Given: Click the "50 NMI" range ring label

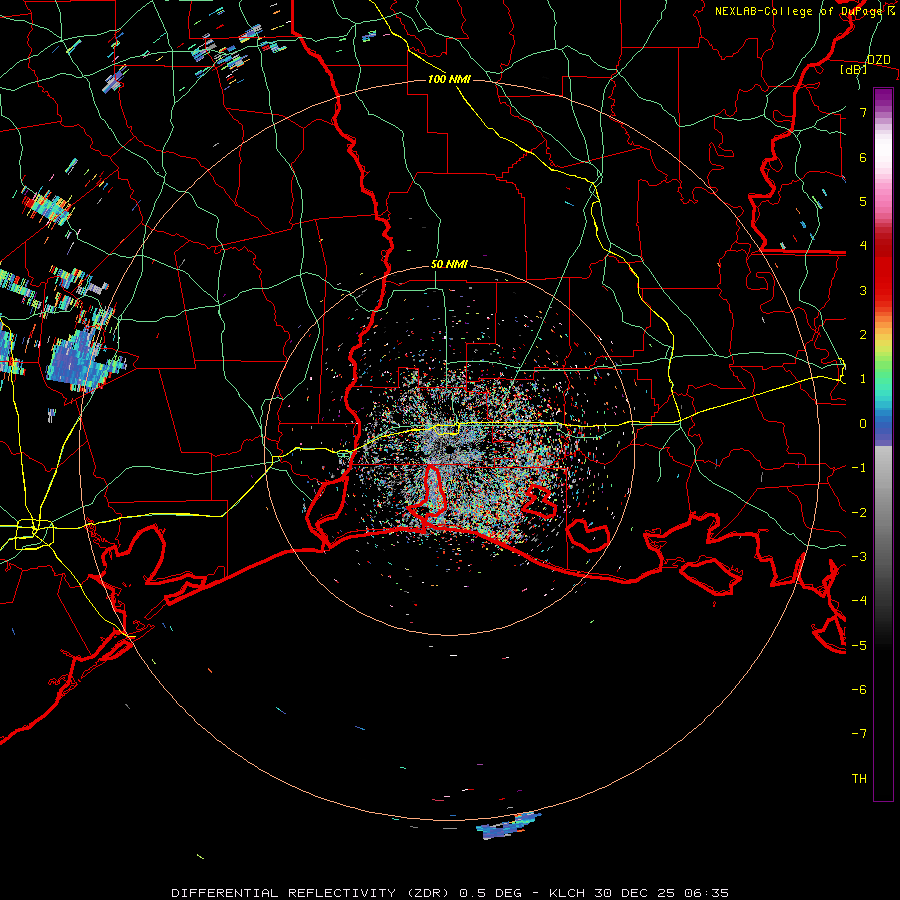Looking at the screenshot, I should [449, 265].
